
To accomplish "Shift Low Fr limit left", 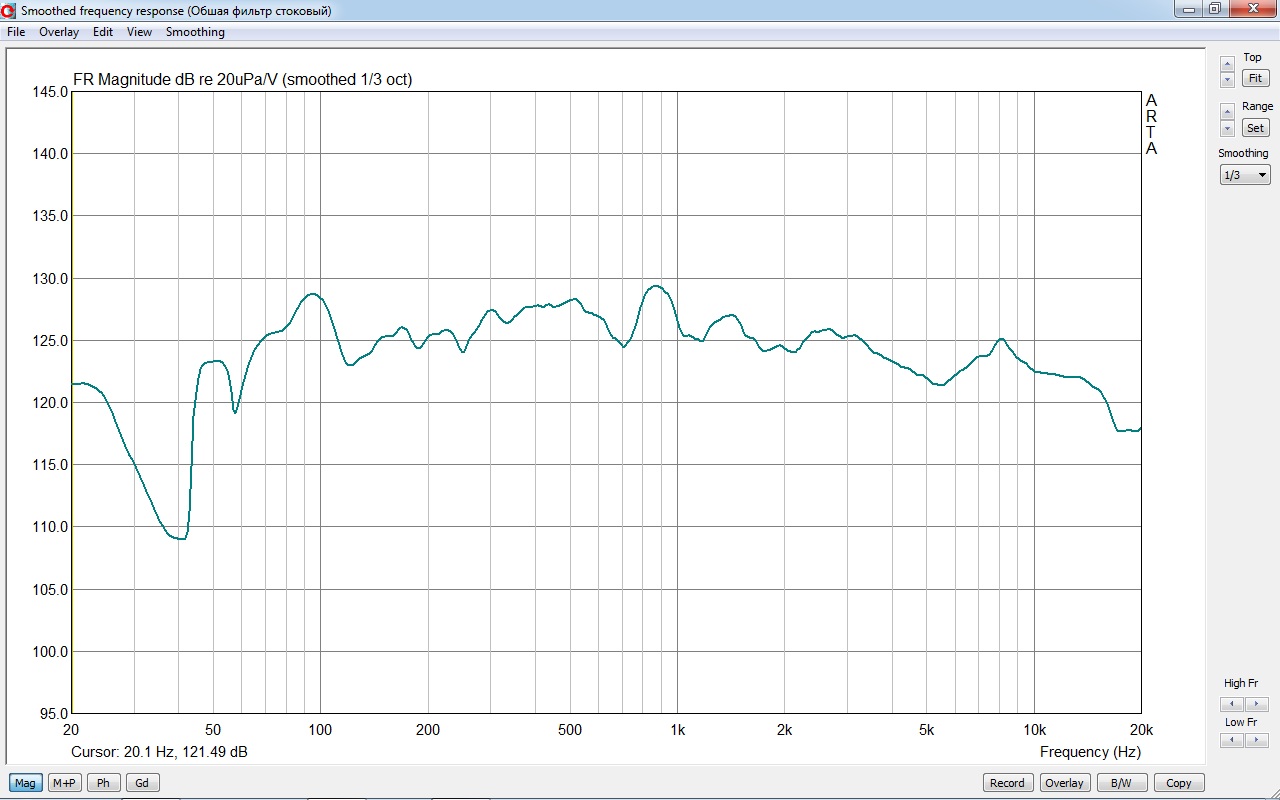I will tap(1233, 740).
